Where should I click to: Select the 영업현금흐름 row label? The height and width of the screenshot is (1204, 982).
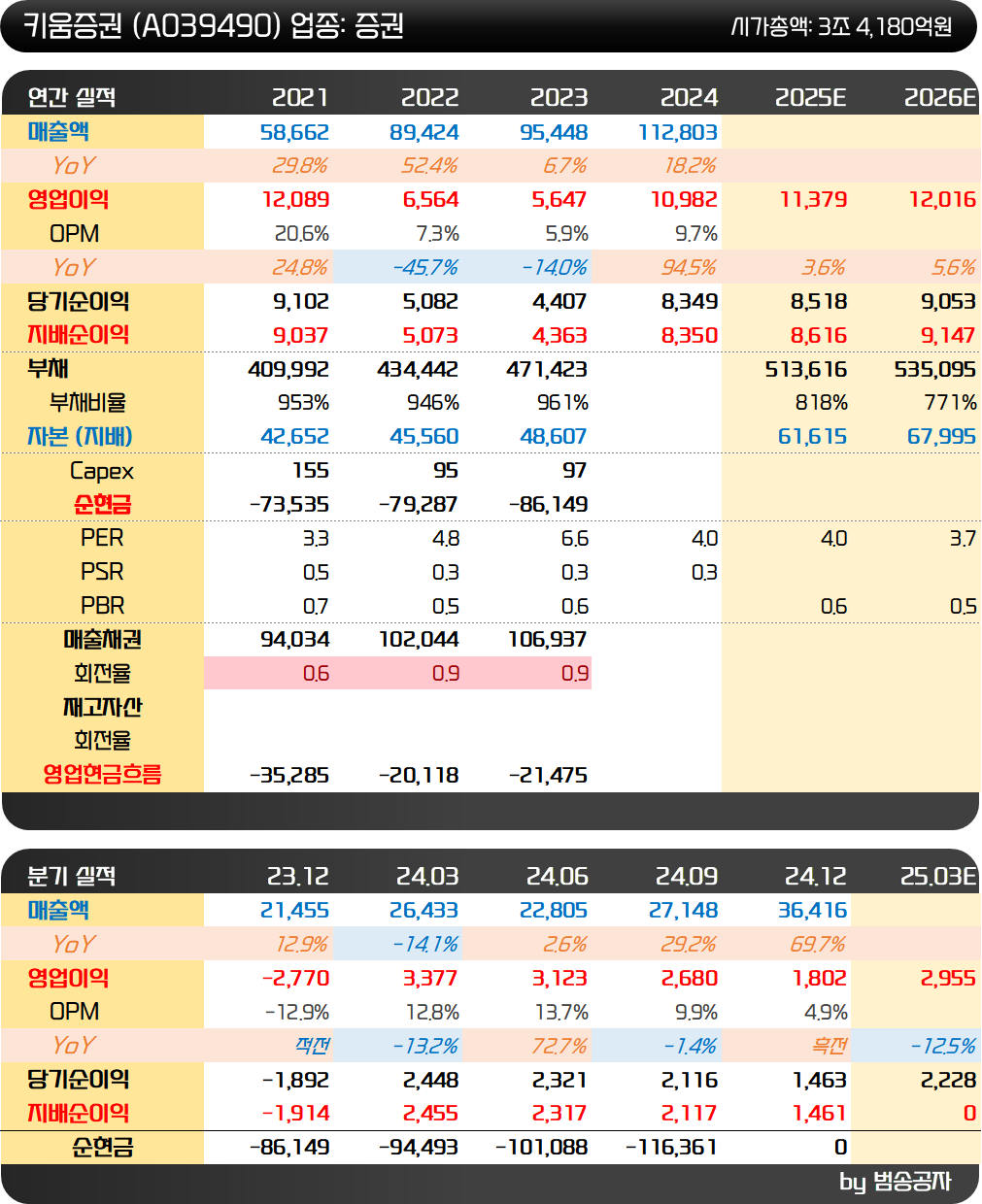(x=102, y=775)
